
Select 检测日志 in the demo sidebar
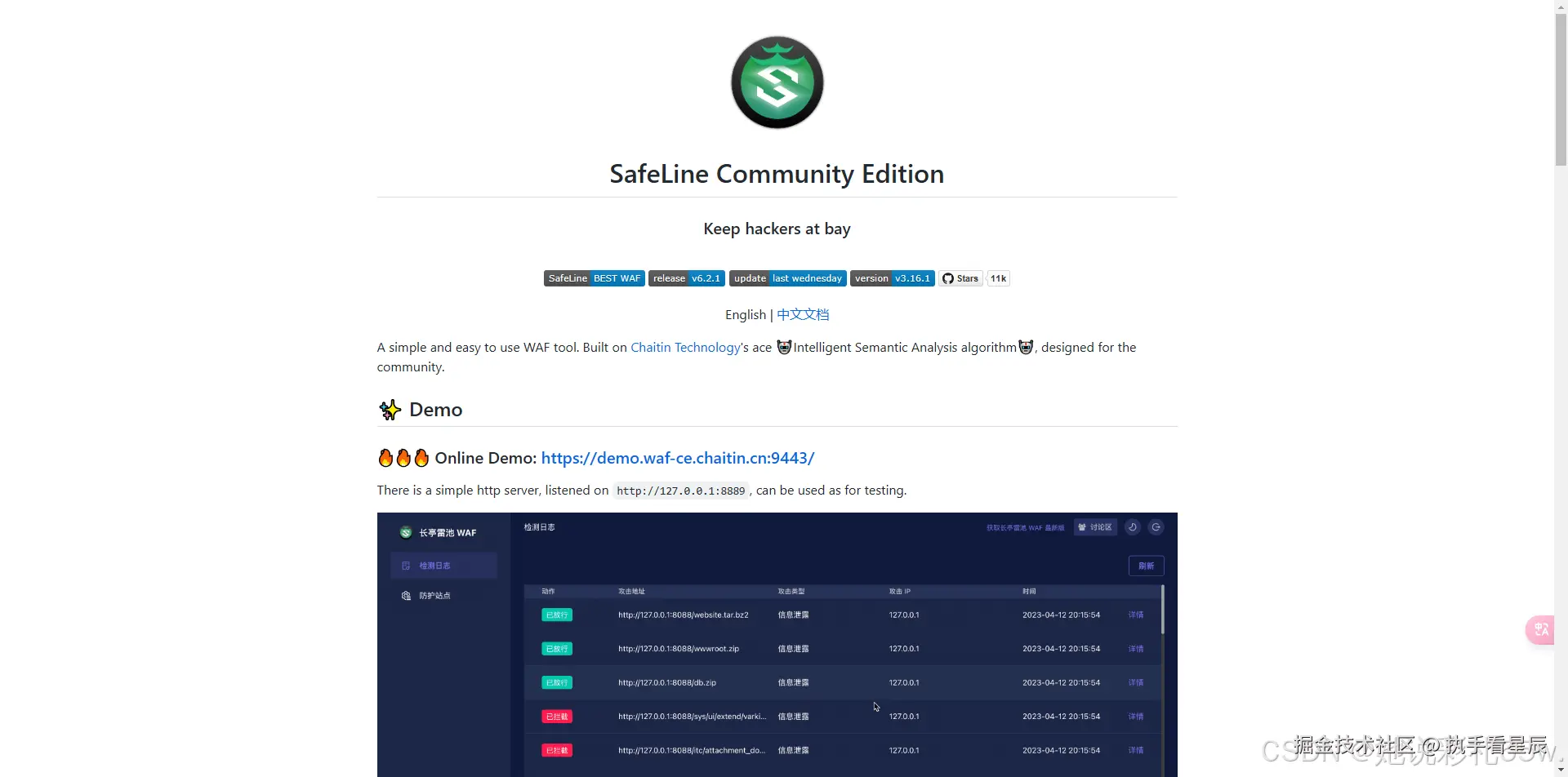443,566
